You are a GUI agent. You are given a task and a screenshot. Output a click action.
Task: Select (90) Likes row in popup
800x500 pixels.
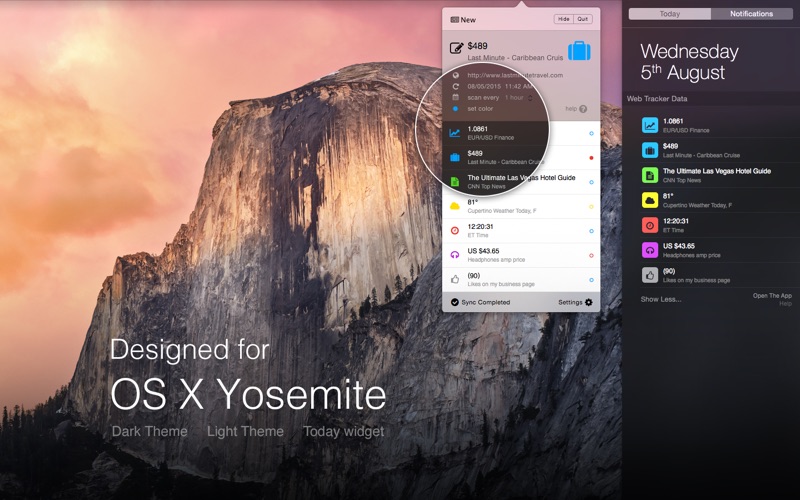point(521,280)
